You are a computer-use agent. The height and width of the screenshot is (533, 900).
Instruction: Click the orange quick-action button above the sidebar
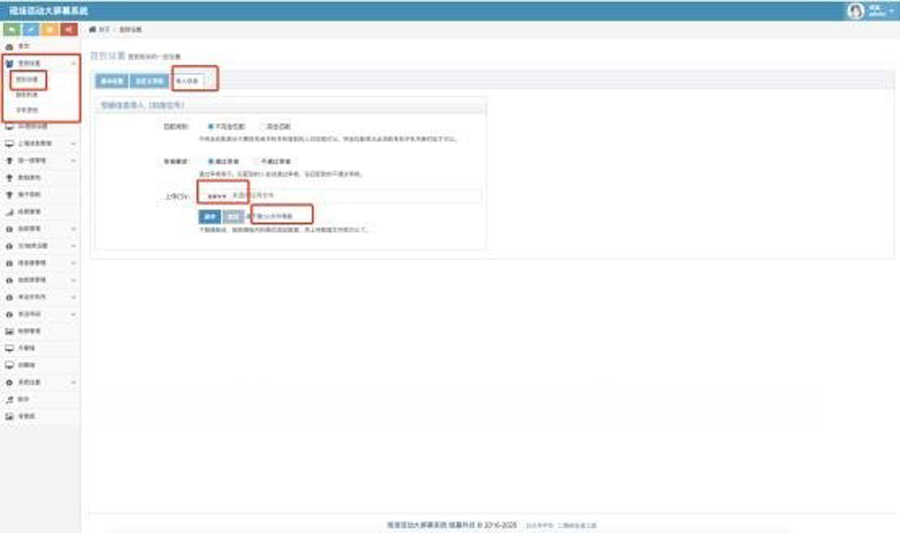pyautogui.click(x=49, y=30)
